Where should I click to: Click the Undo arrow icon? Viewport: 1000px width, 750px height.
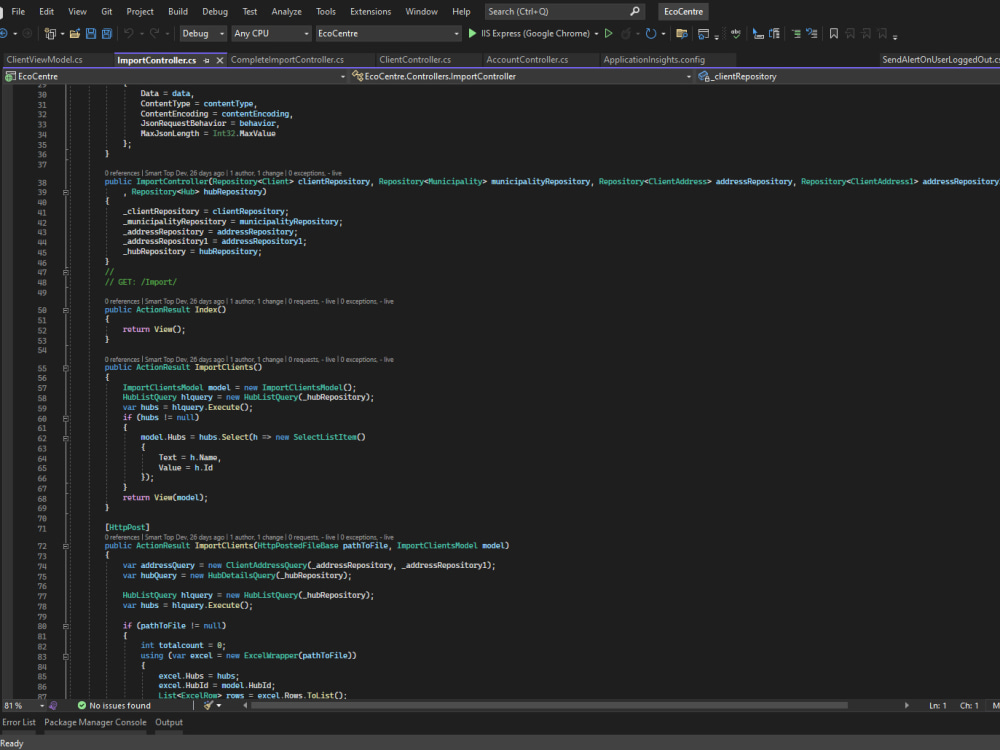(128, 33)
